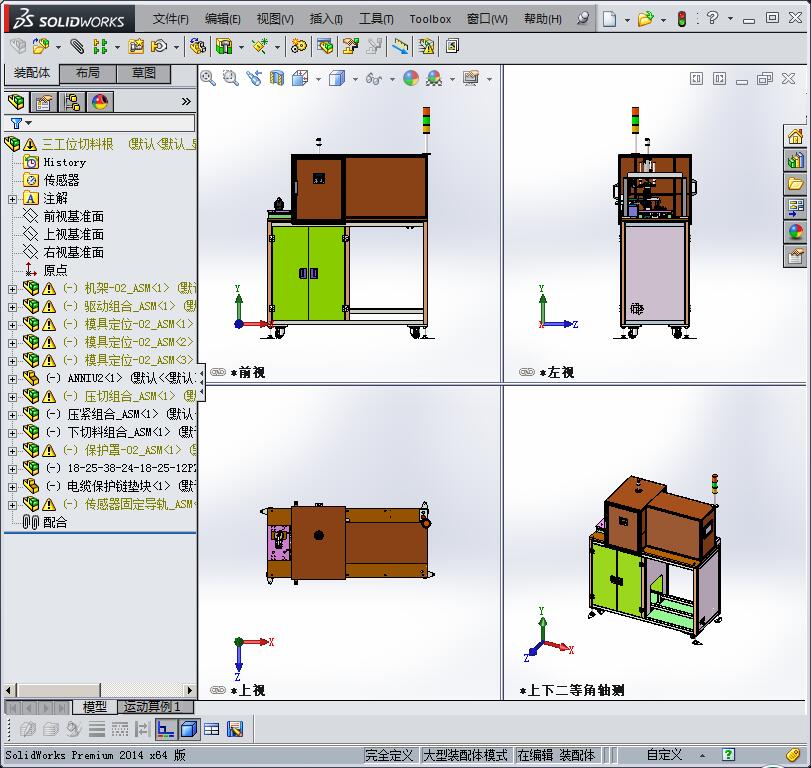Open the Display Style dropdown arrow
The width and height of the screenshot is (811, 768).
(x=354, y=79)
